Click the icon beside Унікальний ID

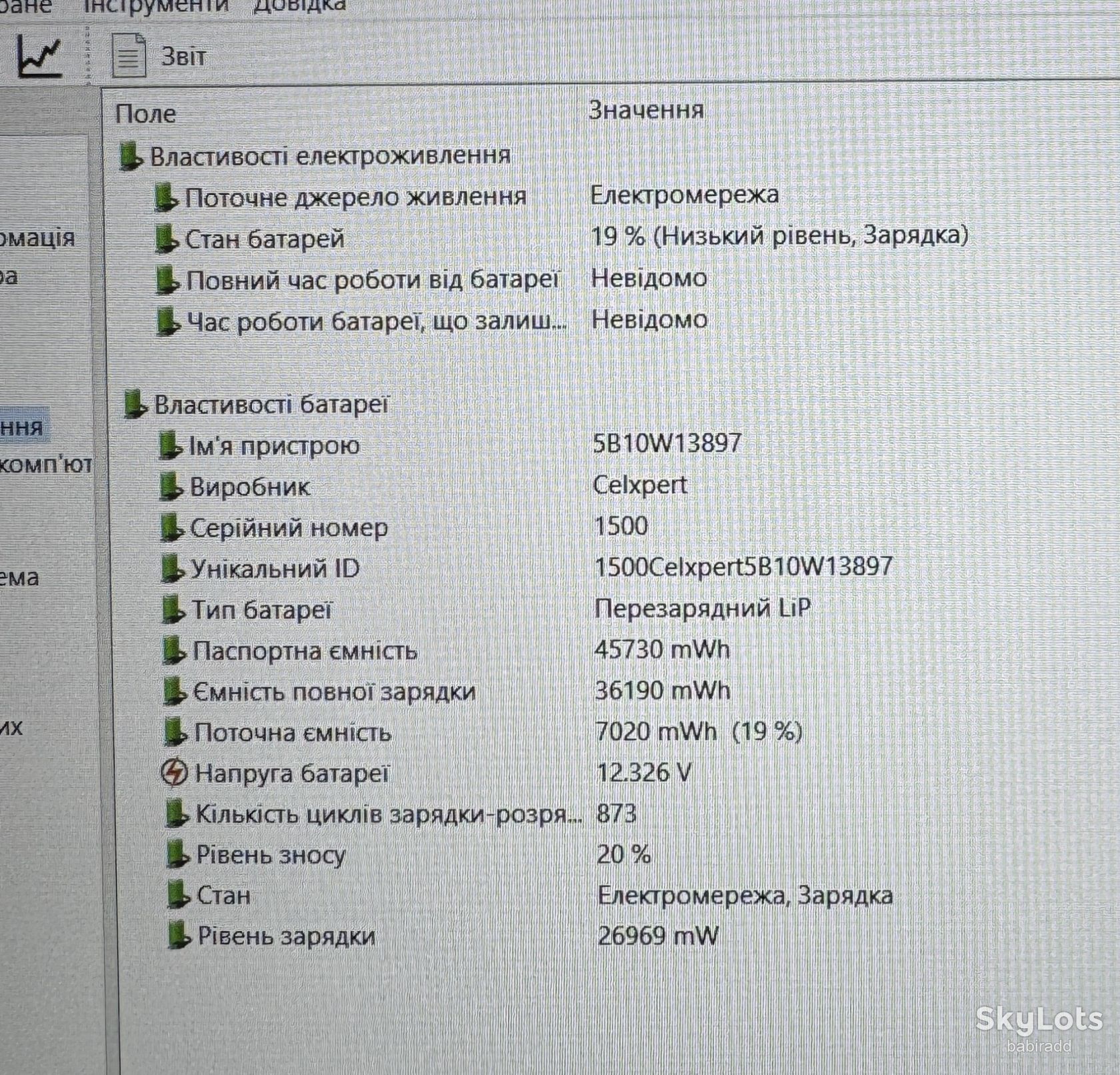172,570
